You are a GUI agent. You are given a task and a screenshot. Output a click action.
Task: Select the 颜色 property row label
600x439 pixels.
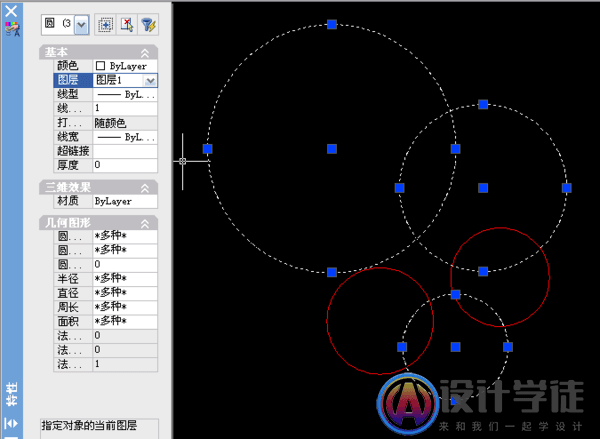tap(73, 66)
